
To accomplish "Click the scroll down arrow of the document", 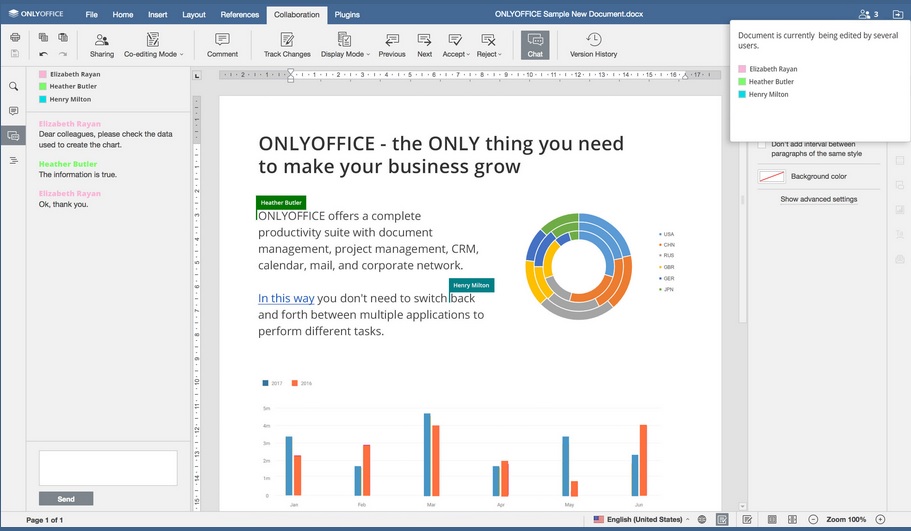I will (742, 506).
